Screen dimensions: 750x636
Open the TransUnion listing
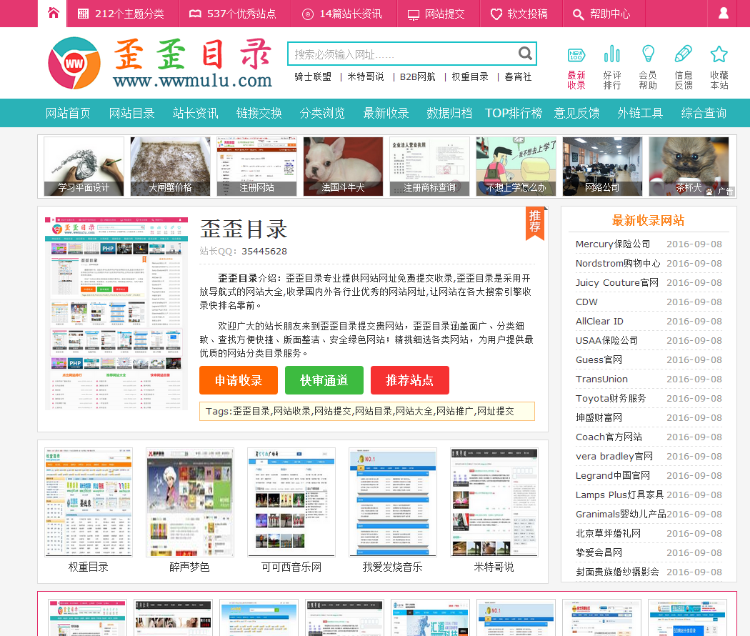coord(601,379)
